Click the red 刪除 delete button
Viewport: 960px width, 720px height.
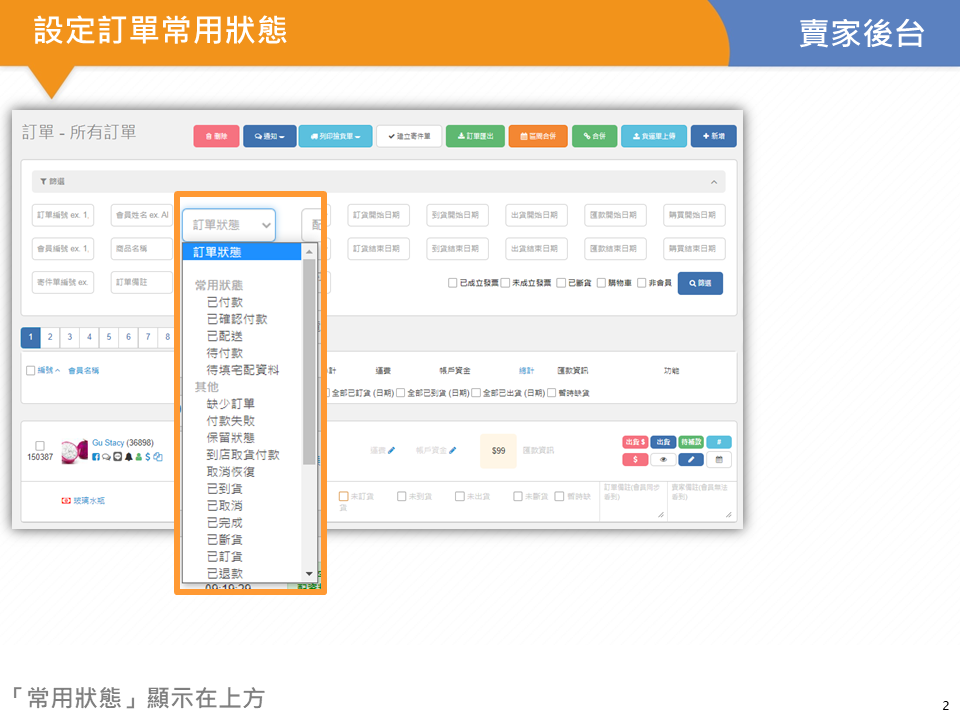click(x=216, y=136)
